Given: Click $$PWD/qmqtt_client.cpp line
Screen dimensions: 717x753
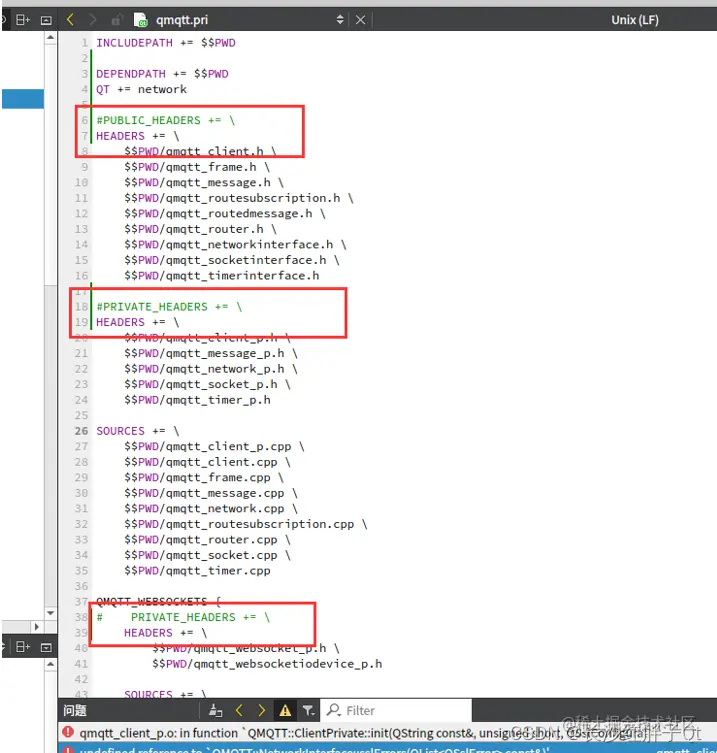Looking at the screenshot, I should (x=207, y=462).
